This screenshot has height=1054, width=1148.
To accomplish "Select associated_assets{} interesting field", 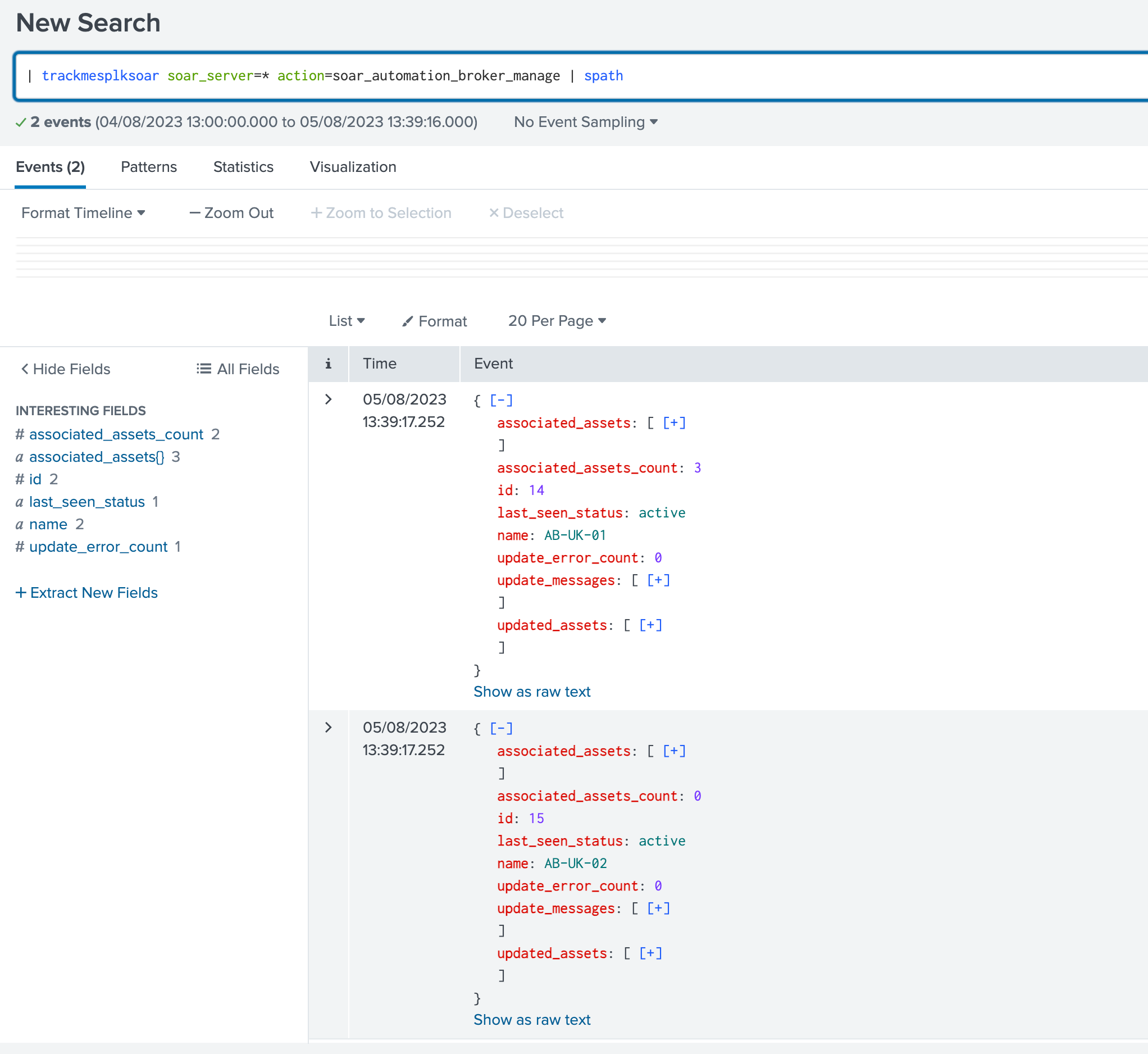I will coord(97,457).
